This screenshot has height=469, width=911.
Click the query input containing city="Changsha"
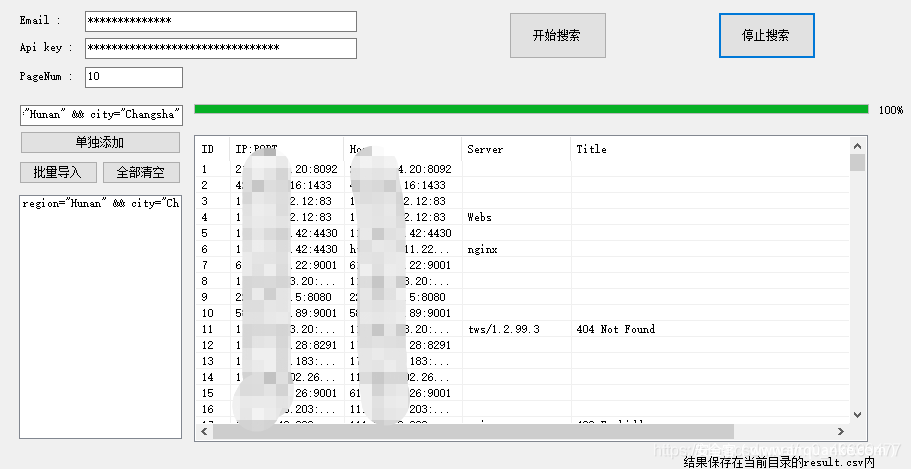100,114
